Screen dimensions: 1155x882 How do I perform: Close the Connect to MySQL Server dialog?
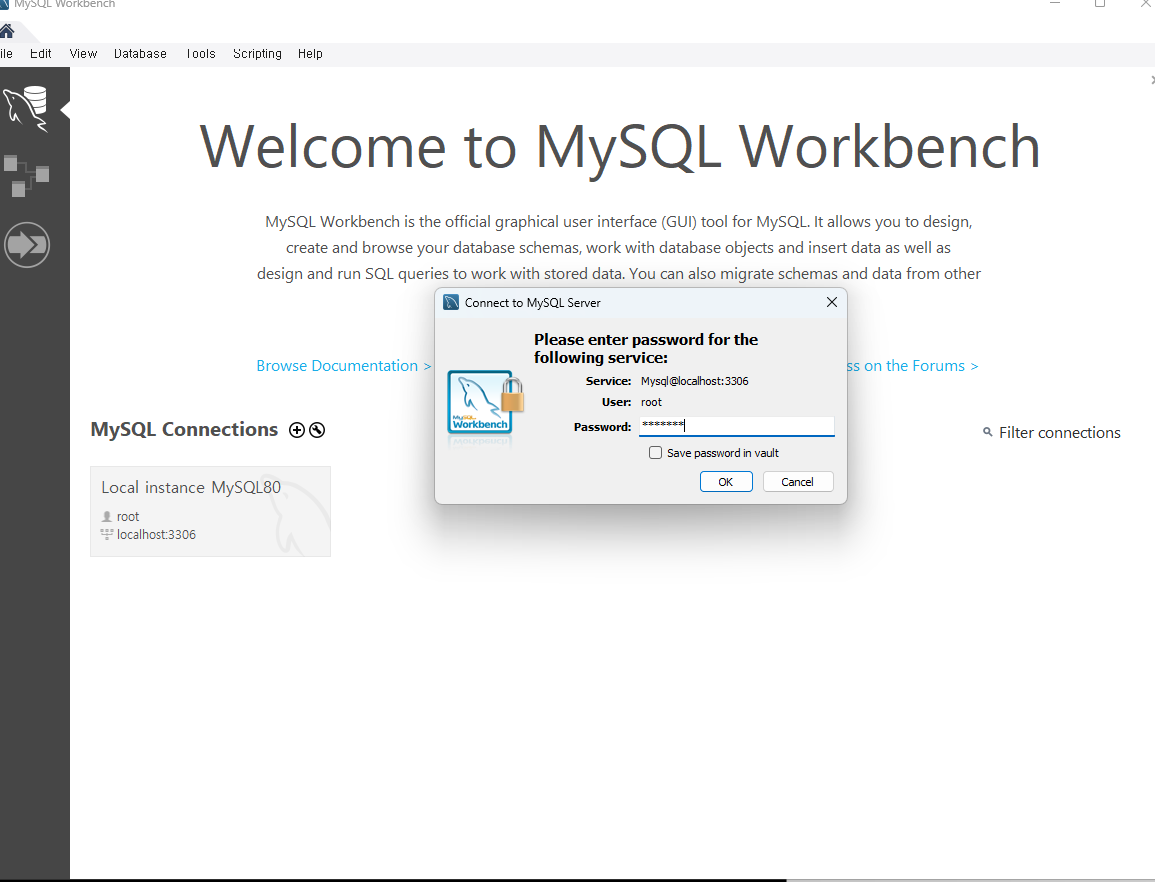(x=832, y=302)
